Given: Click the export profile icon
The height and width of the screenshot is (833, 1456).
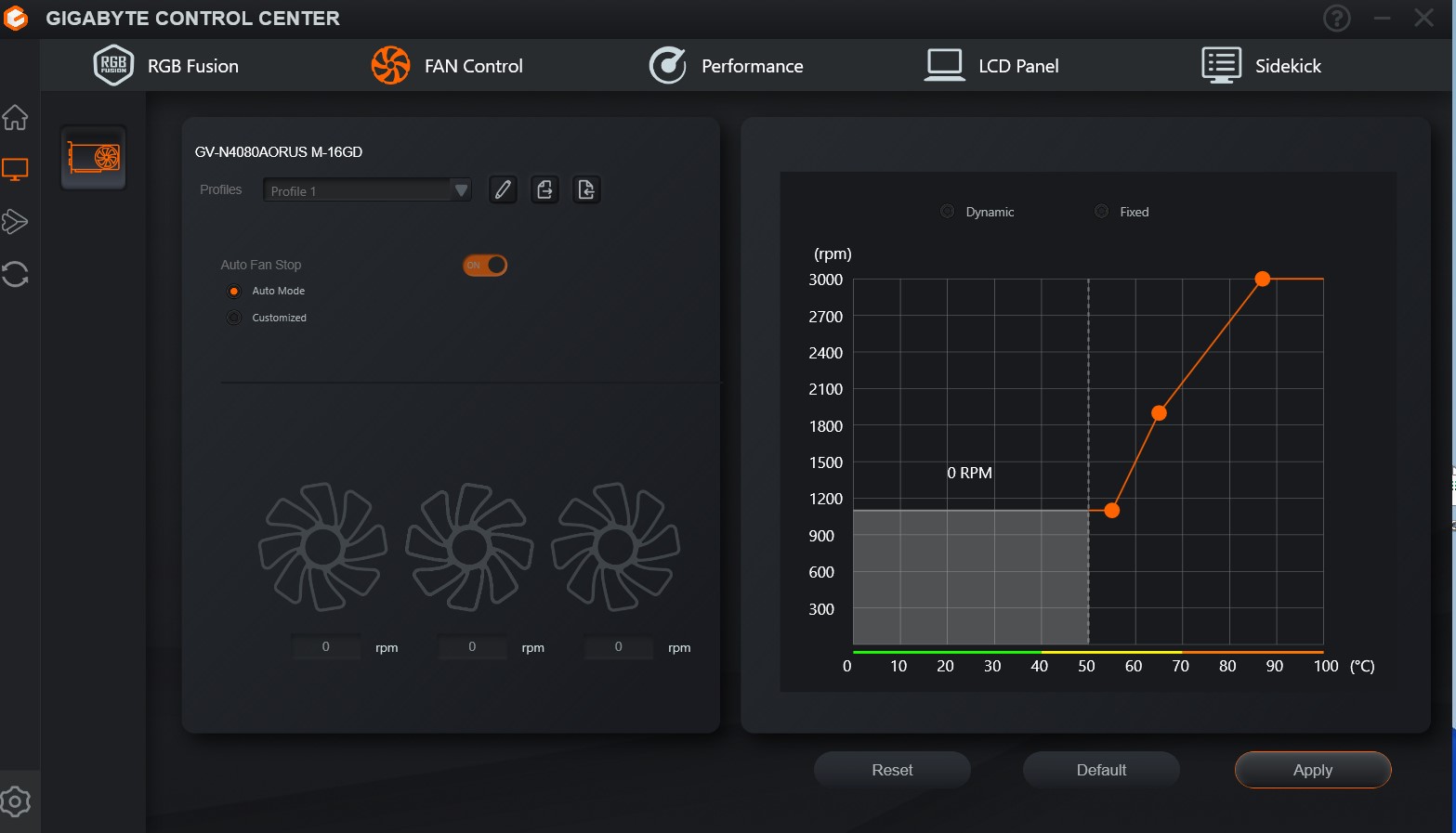Looking at the screenshot, I should point(544,189).
